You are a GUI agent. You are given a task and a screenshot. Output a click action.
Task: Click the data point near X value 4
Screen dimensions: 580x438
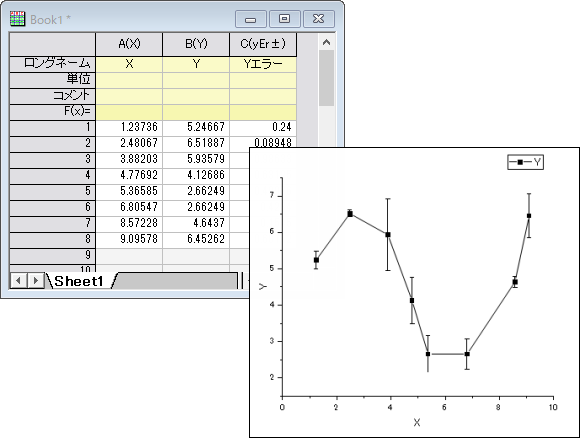pyautogui.click(x=388, y=235)
